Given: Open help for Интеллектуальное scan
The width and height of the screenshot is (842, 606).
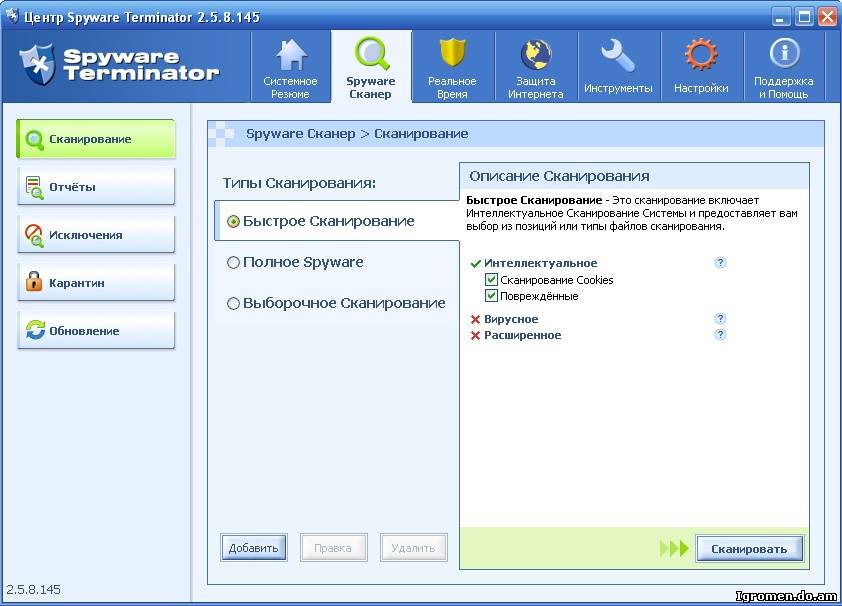Looking at the screenshot, I should click(x=720, y=262).
